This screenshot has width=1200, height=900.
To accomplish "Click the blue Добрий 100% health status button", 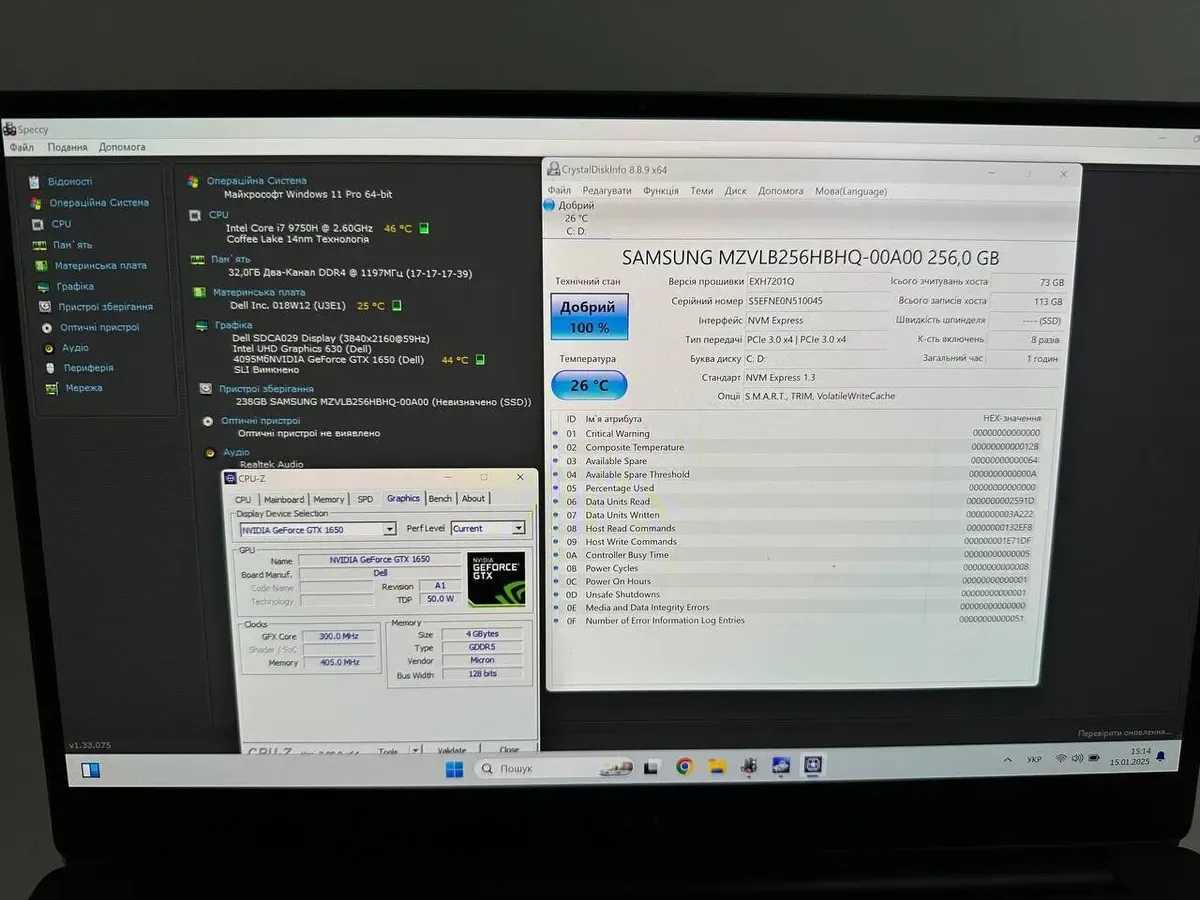I will (589, 317).
